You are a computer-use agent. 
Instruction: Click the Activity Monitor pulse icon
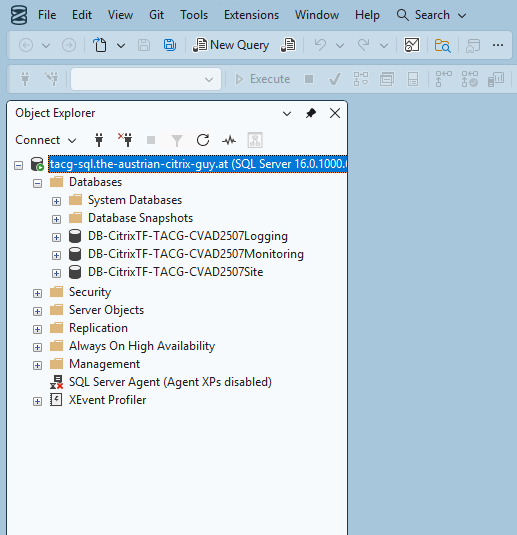[x=229, y=140]
